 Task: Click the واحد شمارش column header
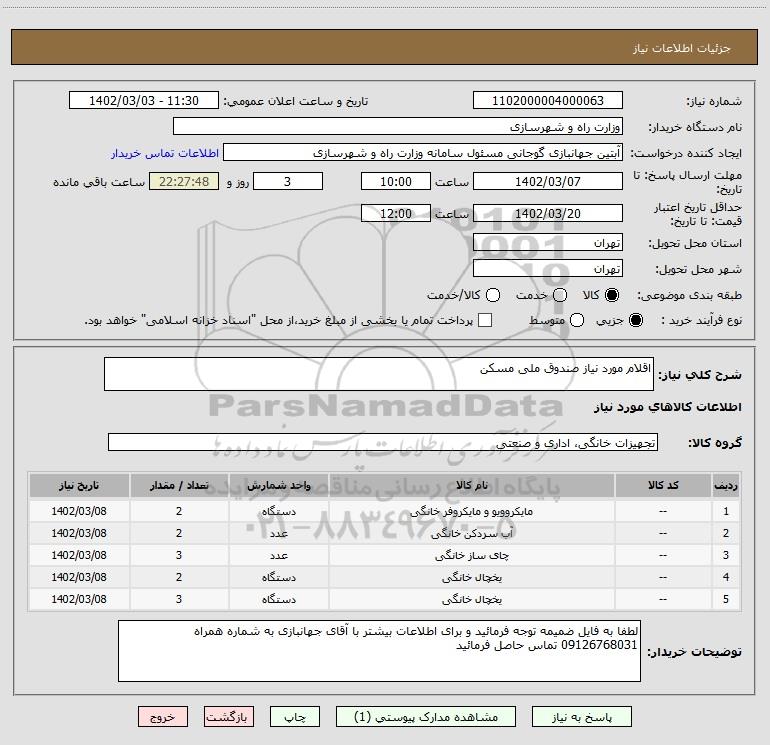point(278,485)
